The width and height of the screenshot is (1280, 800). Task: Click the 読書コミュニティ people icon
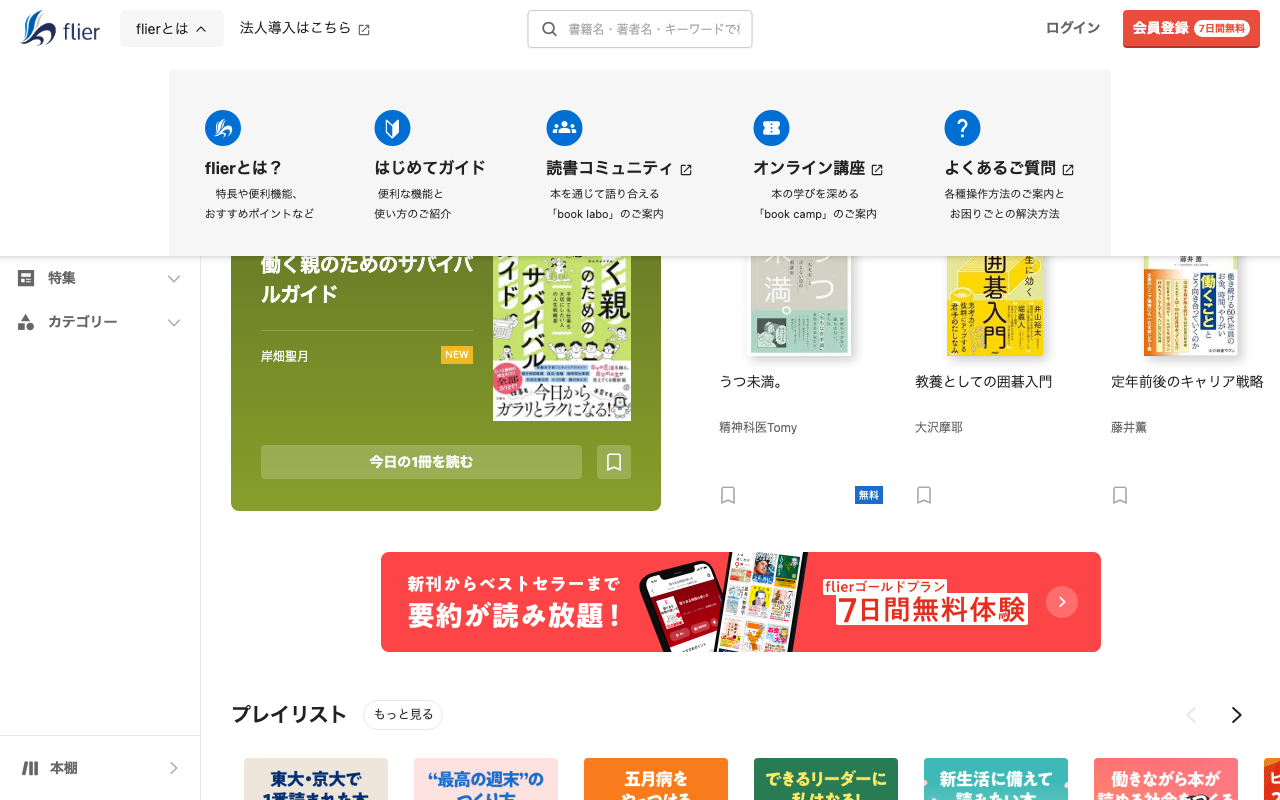(564, 128)
